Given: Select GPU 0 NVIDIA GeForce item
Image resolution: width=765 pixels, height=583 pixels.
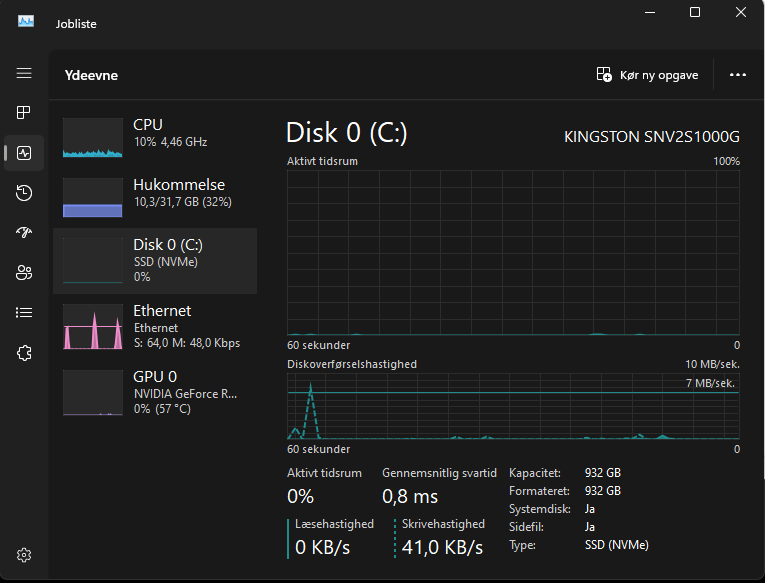Looking at the screenshot, I should 155,391.
